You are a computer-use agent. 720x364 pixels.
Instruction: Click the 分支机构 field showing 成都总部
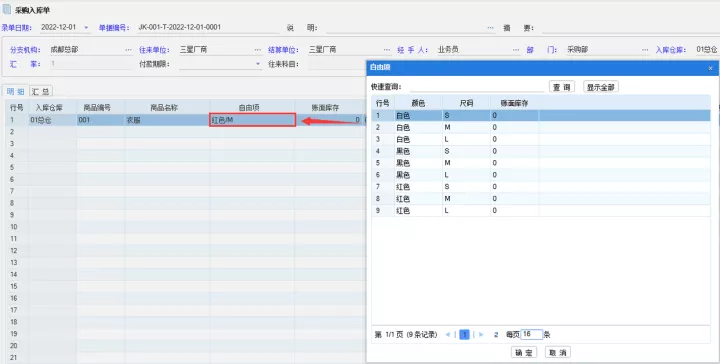point(86,50)
